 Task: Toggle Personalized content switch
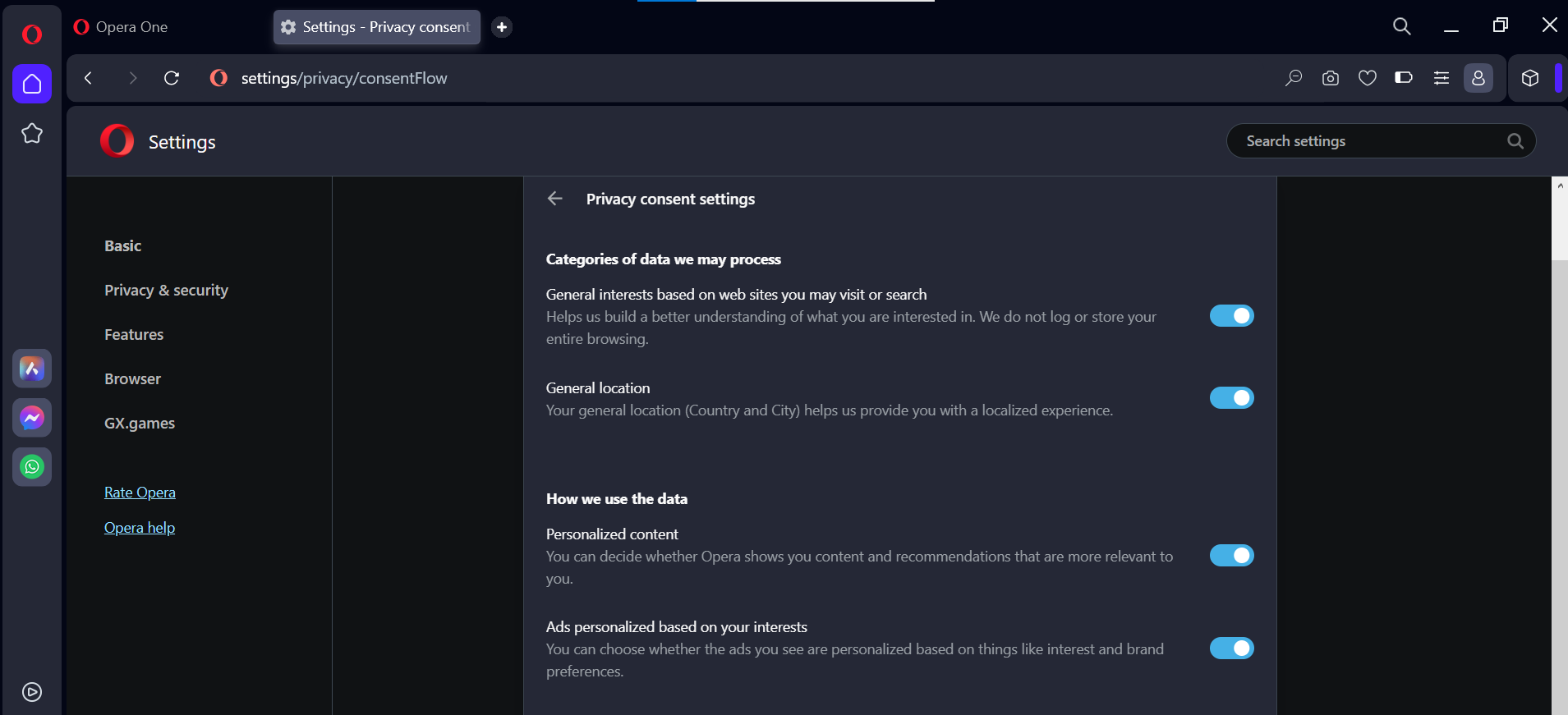point(1231,556)
